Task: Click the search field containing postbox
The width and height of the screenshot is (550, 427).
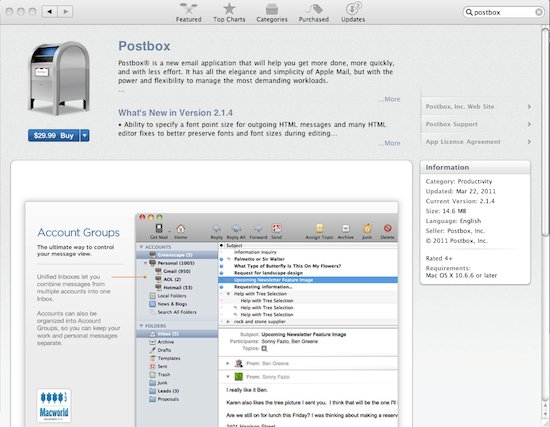Action: (503, 12)
